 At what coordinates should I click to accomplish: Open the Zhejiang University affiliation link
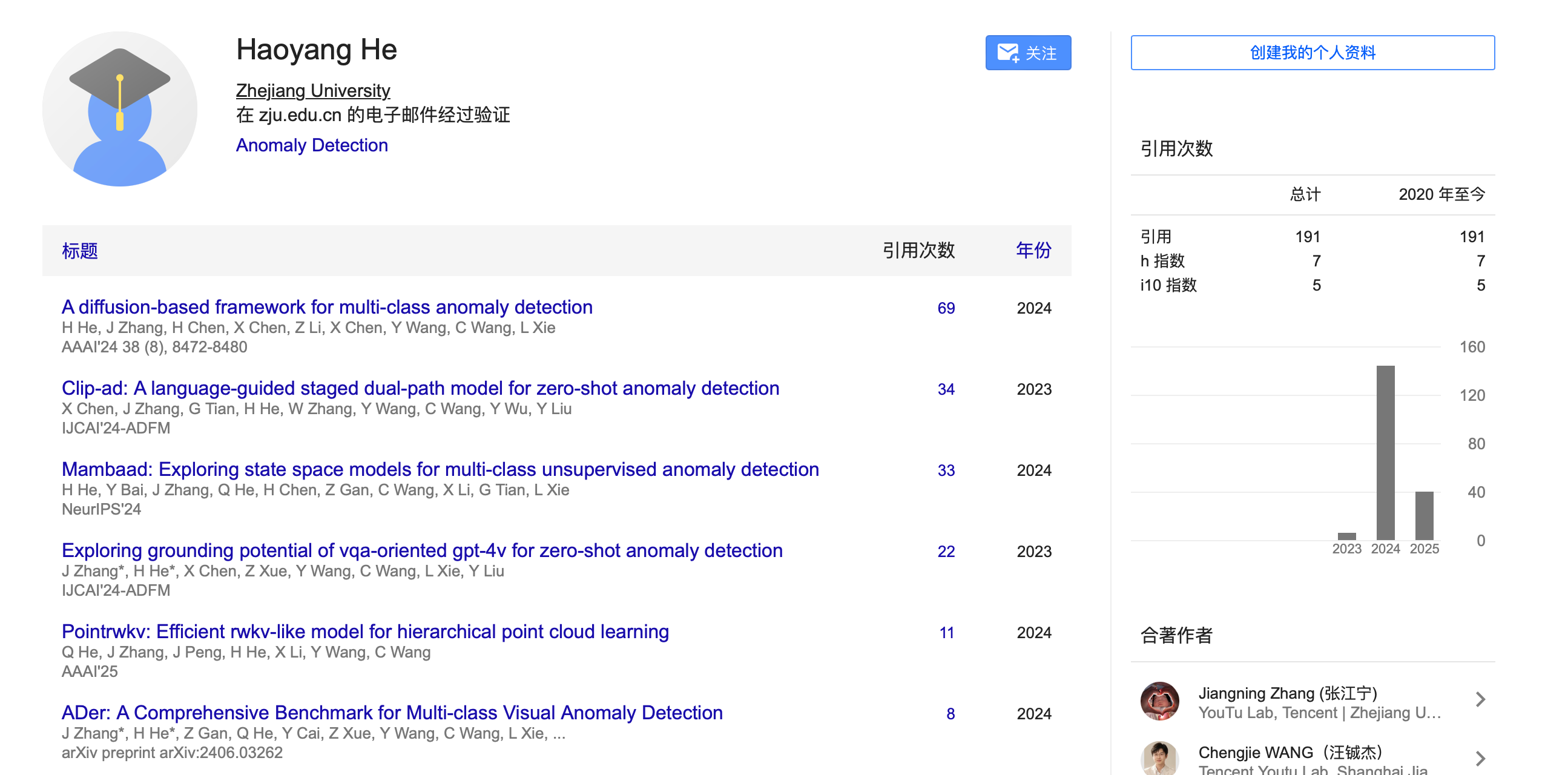click(313, 91)
